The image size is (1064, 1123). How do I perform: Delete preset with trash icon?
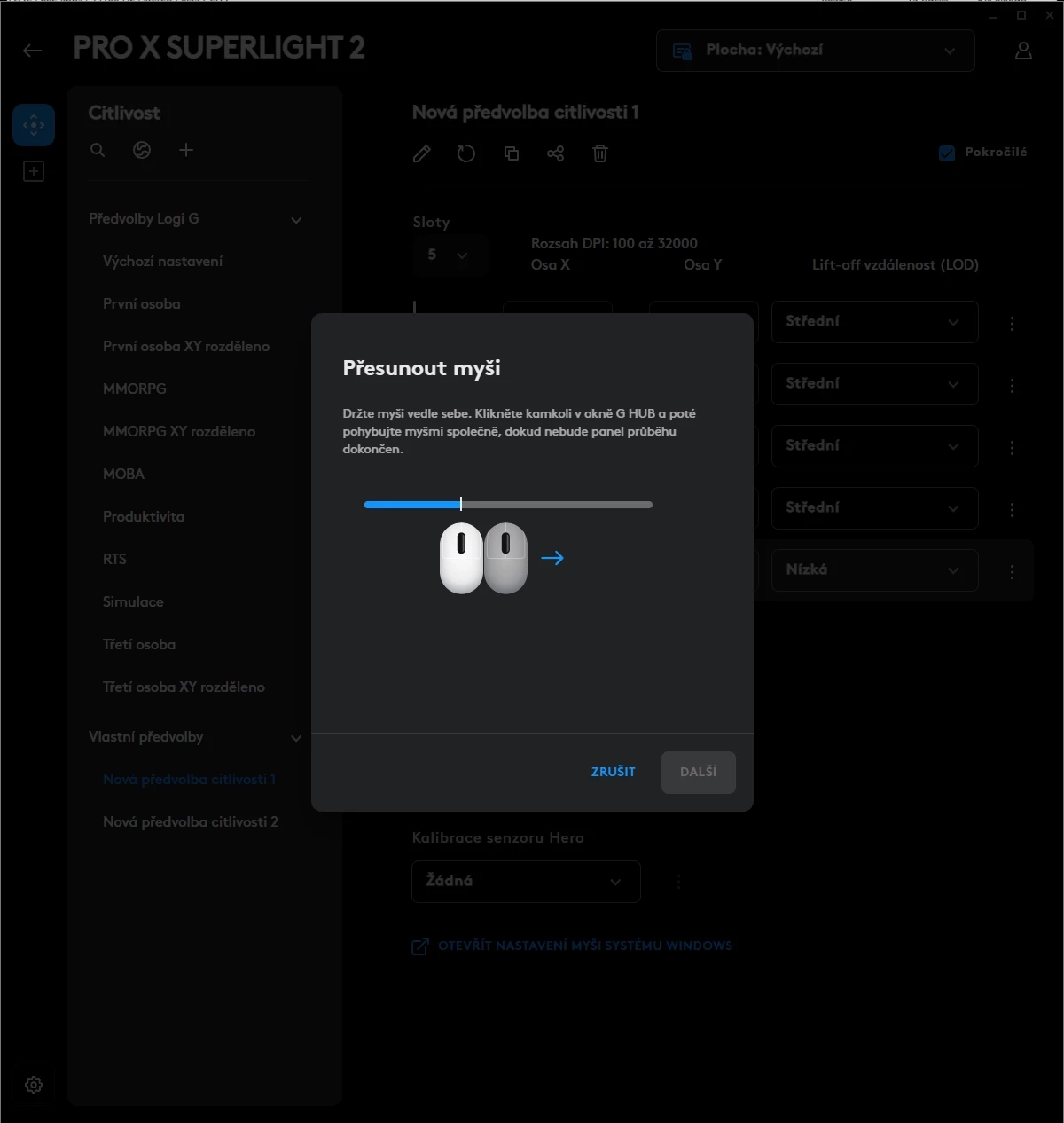pyautogui.click(x=600, y=153)
